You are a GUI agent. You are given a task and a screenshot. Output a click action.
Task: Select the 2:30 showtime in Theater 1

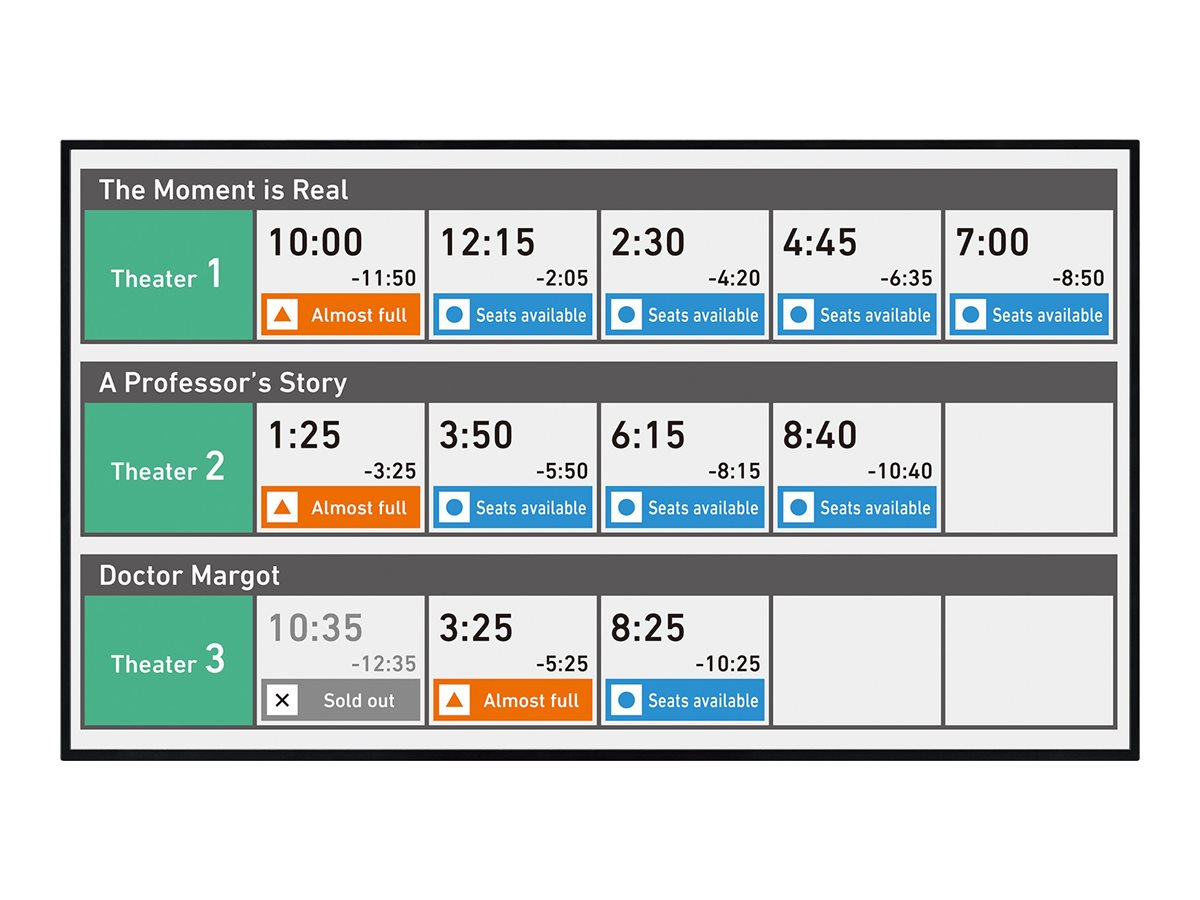[x=685, y=275]
